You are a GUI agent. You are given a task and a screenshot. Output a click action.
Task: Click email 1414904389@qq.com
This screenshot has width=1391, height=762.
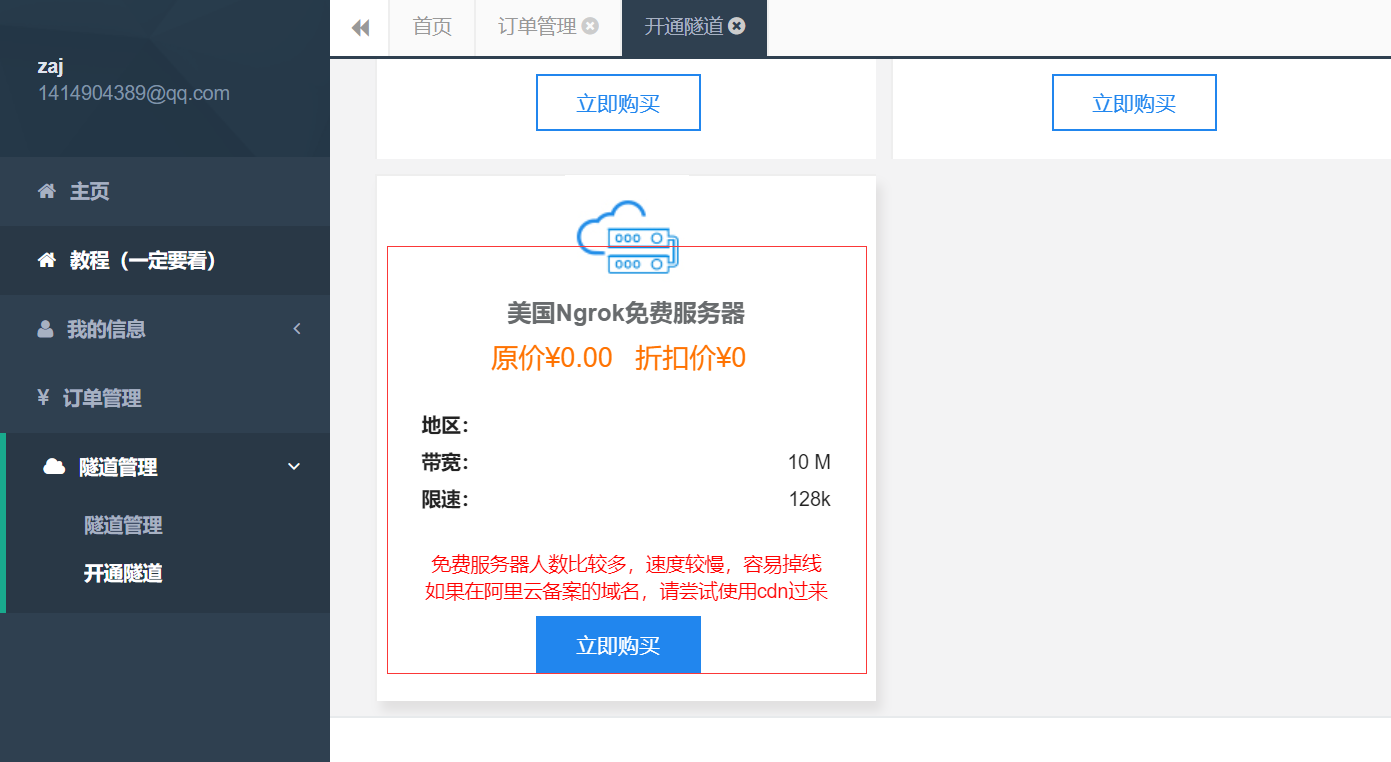tap(134, 93)
